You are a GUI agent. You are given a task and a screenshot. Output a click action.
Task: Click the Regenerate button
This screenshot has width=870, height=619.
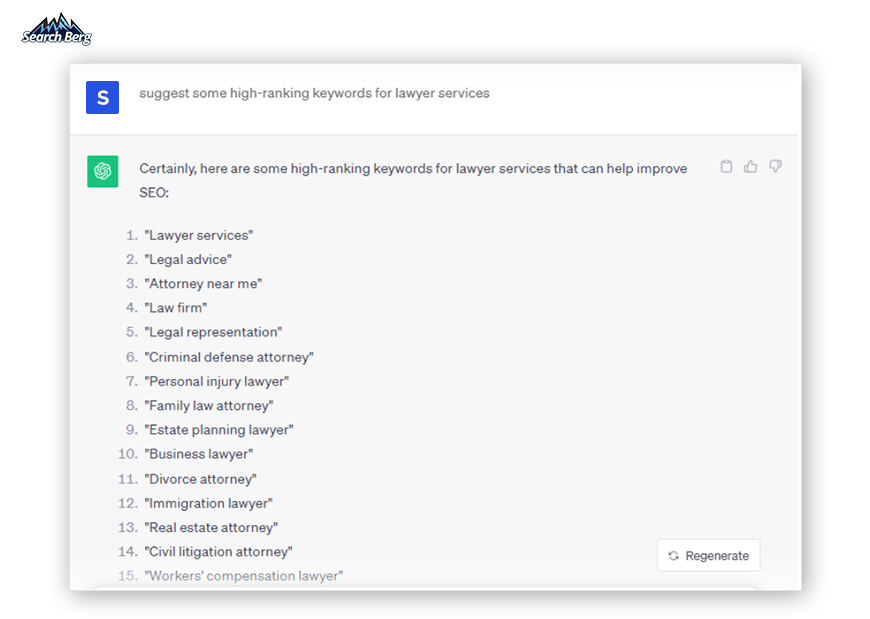pos(709,555)
